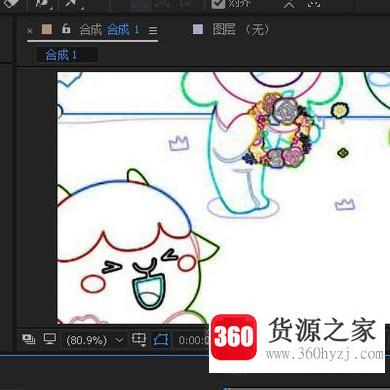Screen dimensions: 390x390
Task: Click the tan label color swatch of 合成 tab
Action: click(x=47, y=29)
